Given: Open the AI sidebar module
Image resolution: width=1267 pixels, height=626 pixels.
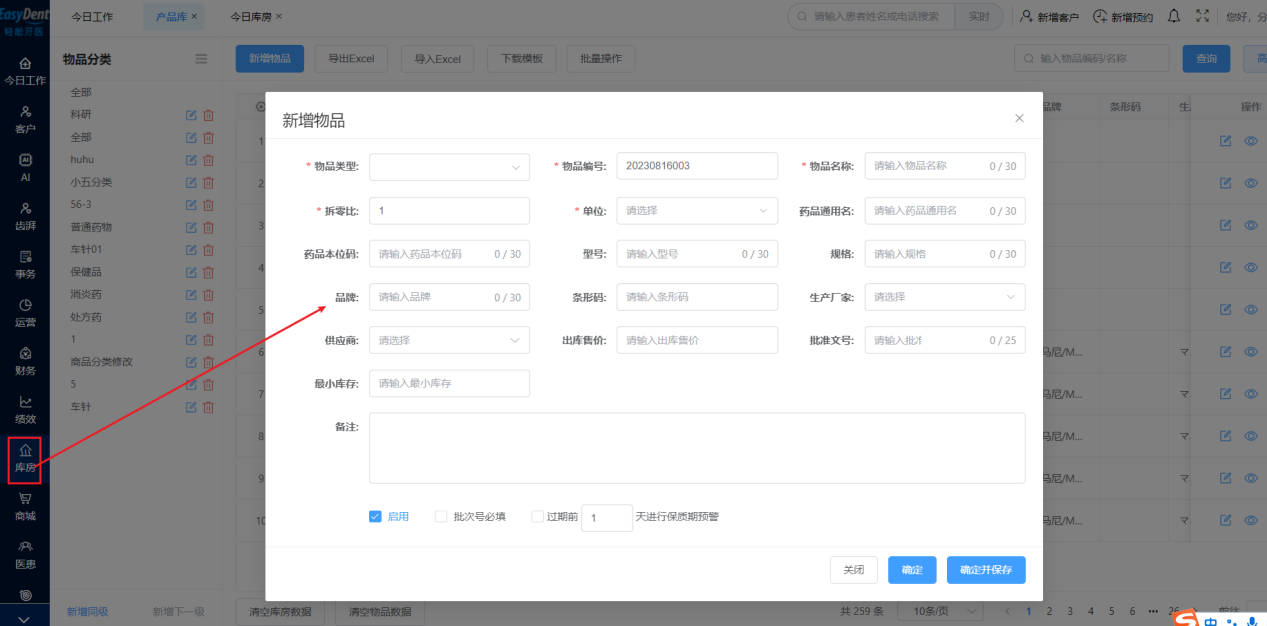Looking at the screenshot, I should [x=25, y=167].
